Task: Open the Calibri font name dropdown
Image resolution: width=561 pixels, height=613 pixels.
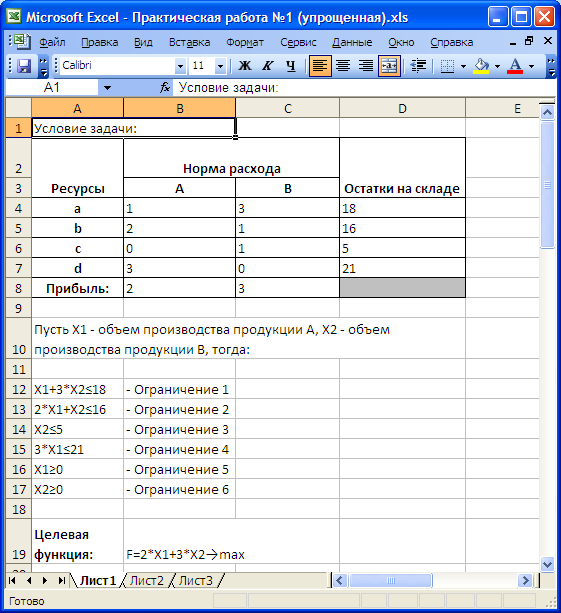Action: tap(180, 66)
